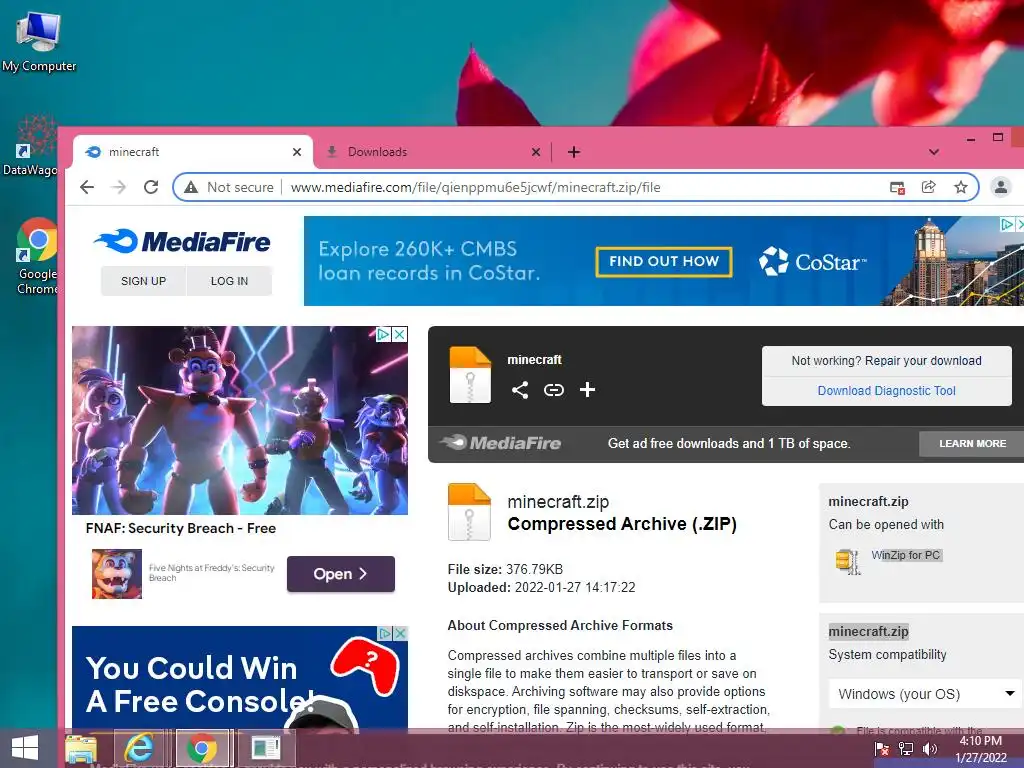Expand the tab search chevron
Viewport: 1024px width, 768px height.
(934, 152)
